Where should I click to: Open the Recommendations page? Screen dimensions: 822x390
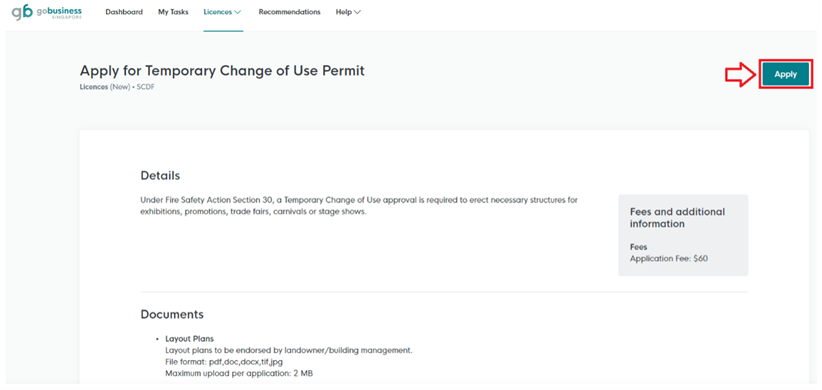(x=289, y=12)
